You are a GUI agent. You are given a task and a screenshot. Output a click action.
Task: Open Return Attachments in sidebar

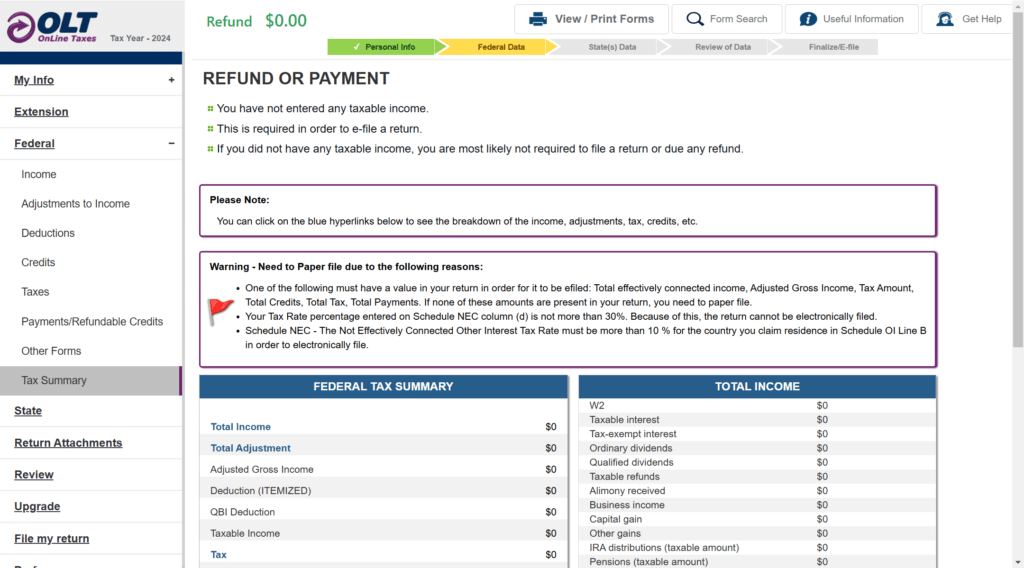68,443
